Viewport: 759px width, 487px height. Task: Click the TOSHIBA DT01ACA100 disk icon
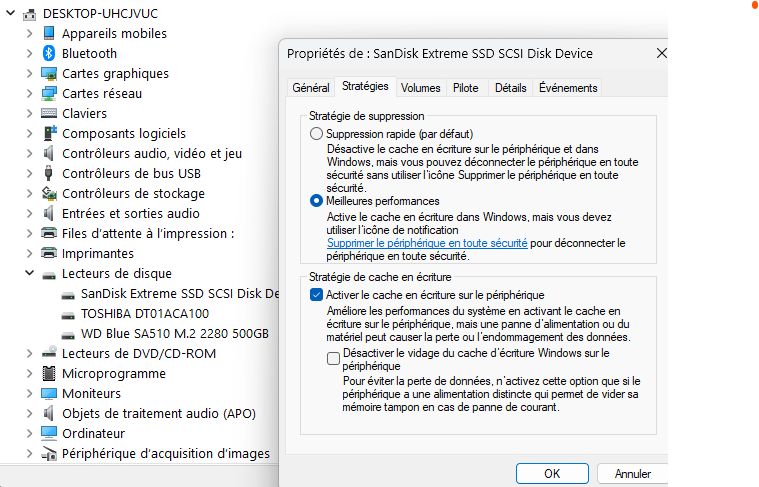coord(68,315)
